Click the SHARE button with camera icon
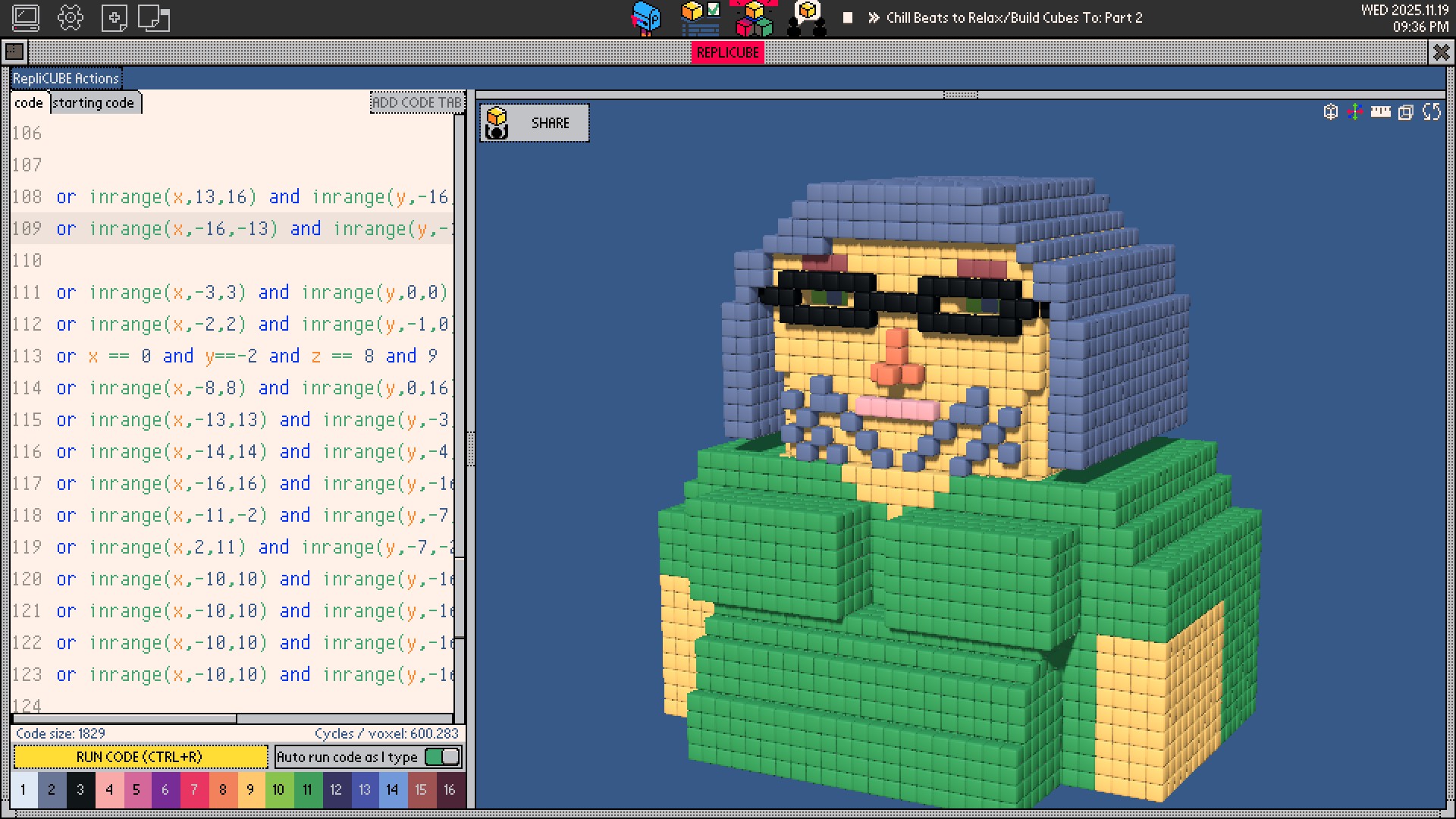The width and height of the screenshot is (1456, 819). [535, 123]
